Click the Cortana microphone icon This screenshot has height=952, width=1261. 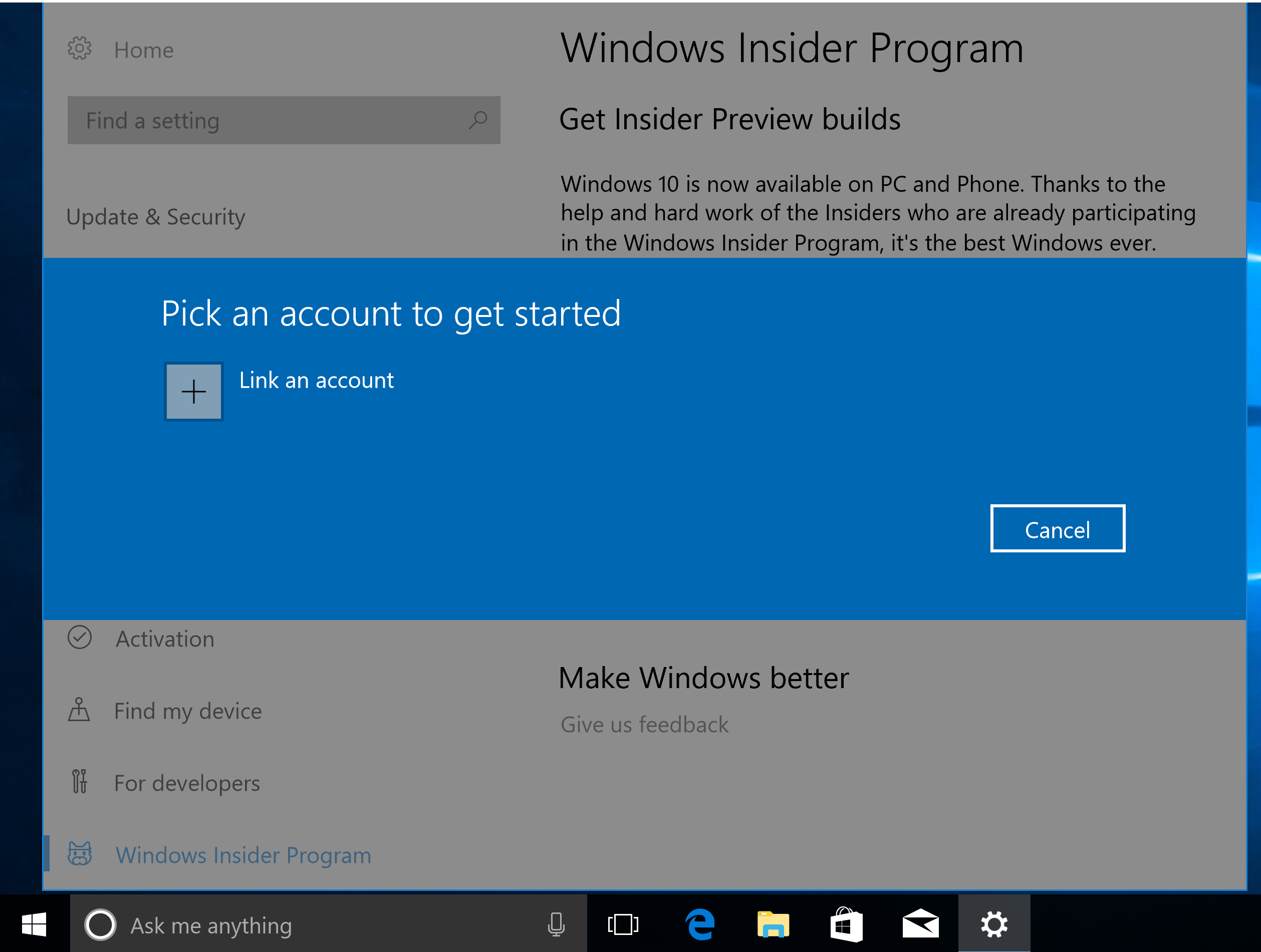pos(556,924)
